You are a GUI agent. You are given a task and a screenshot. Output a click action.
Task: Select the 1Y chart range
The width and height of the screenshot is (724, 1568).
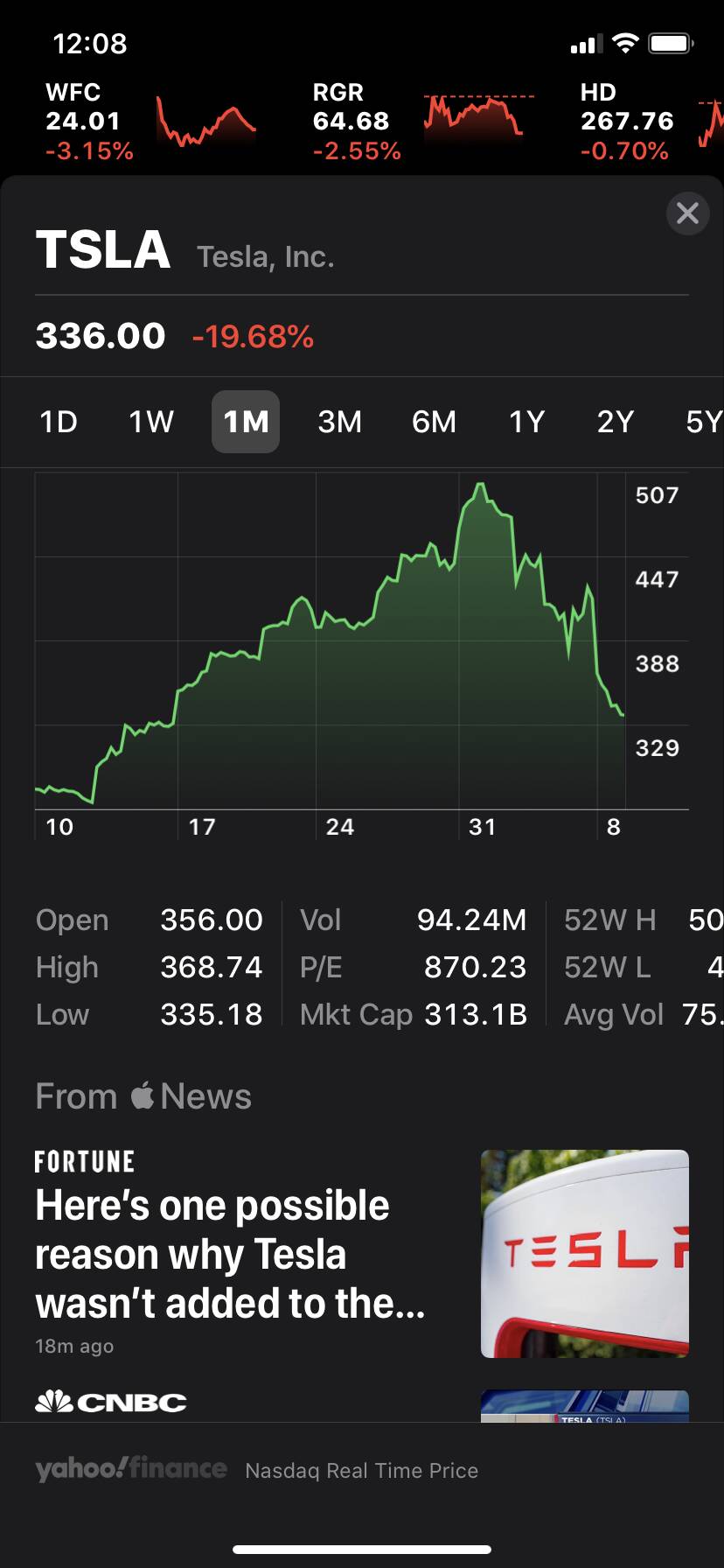click(526, 422)
